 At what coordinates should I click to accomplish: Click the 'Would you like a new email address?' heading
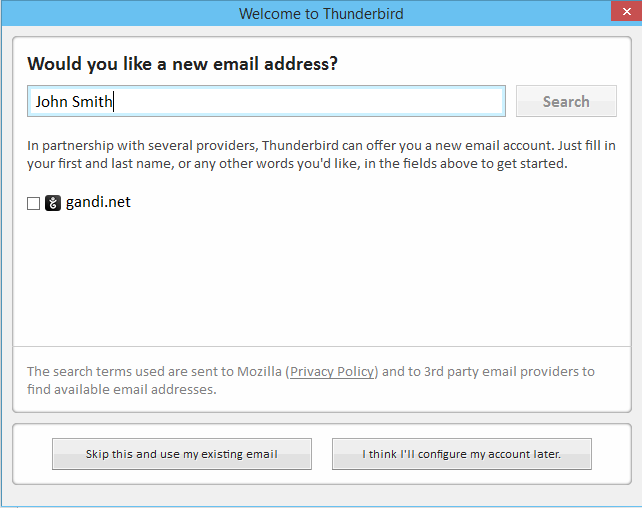(182, 64)
